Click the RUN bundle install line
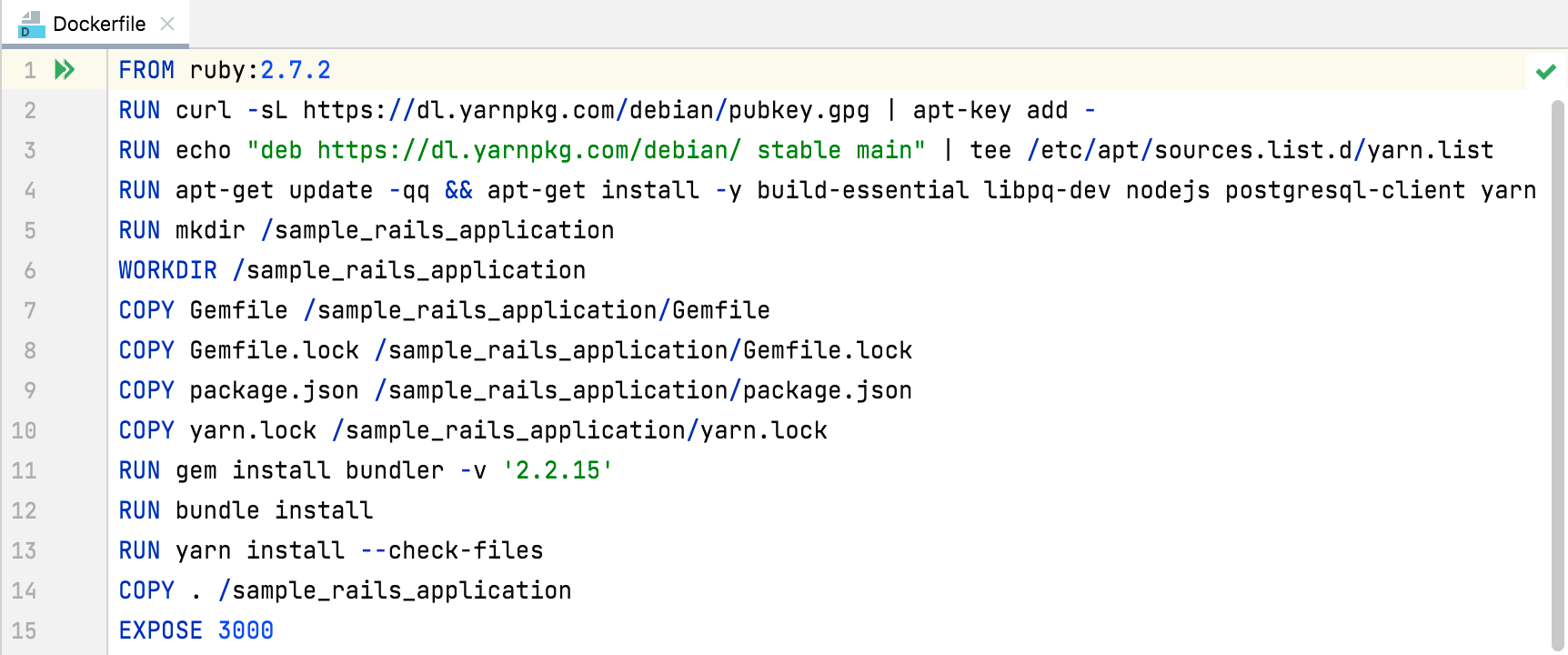1568x655 pixels. [246, 510]
